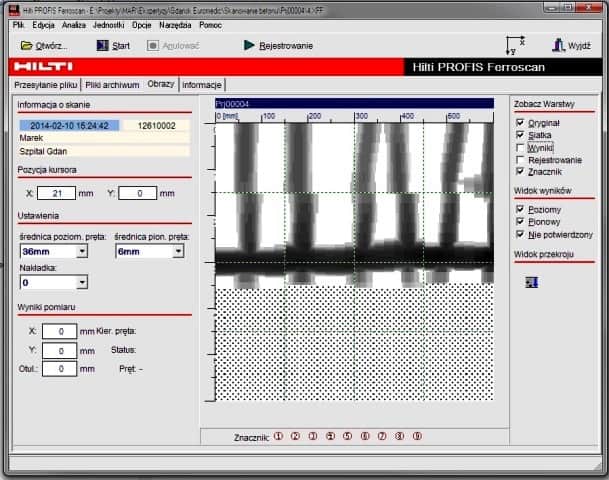Open the cross-section view icon
Screen dimensions: 609x480
pyautogui.click(x=531, y=282)
